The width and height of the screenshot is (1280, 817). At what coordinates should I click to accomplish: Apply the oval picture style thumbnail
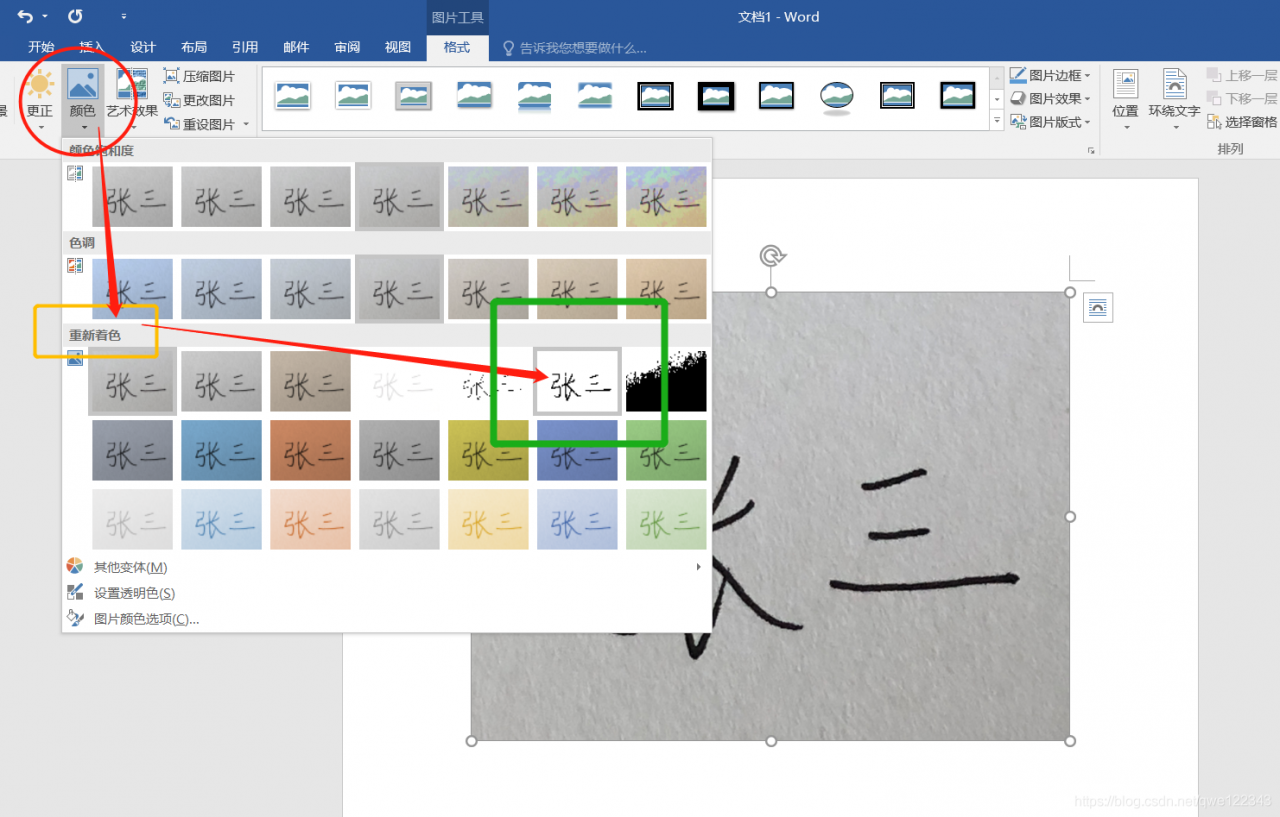pos(837,97)
